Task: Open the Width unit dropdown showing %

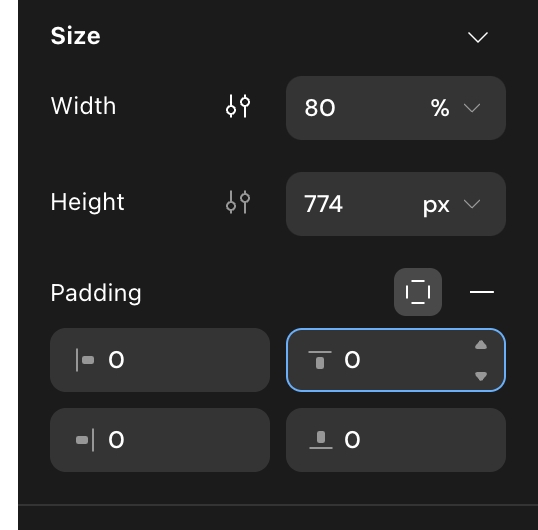Action: 456,108
